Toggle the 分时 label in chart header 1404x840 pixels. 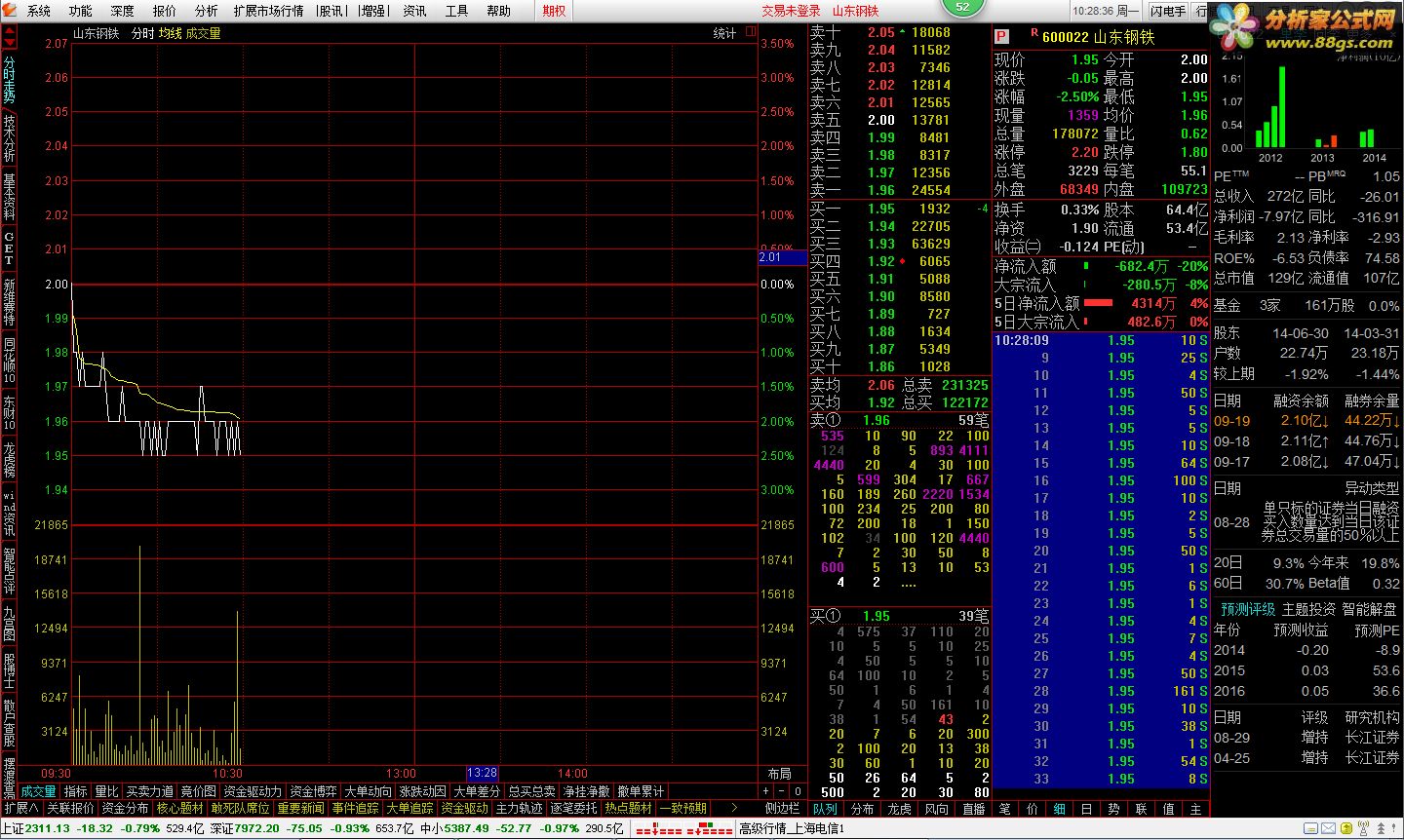pos(142,33)
